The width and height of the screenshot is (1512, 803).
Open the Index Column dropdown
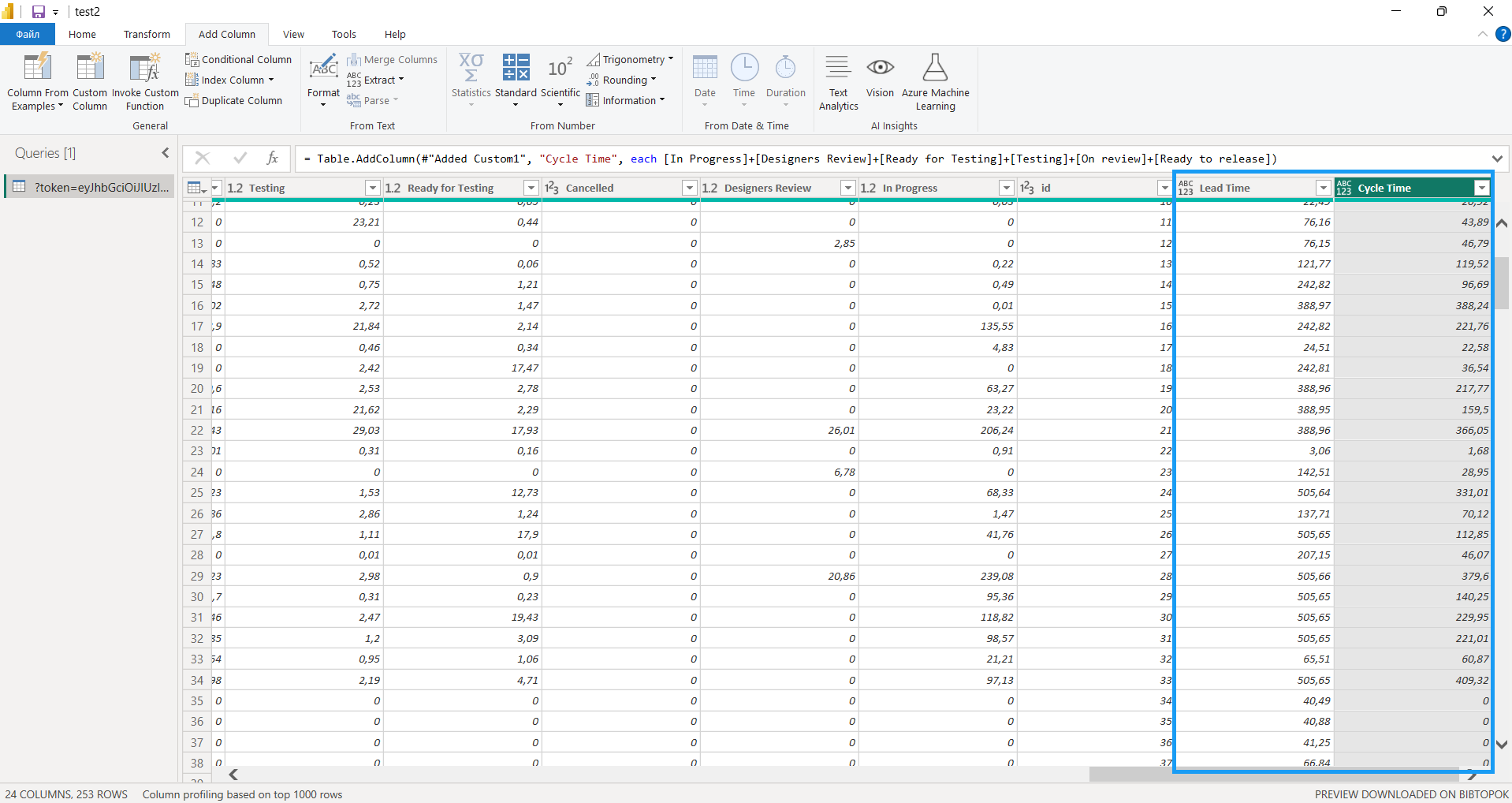[x=270, y=80]
